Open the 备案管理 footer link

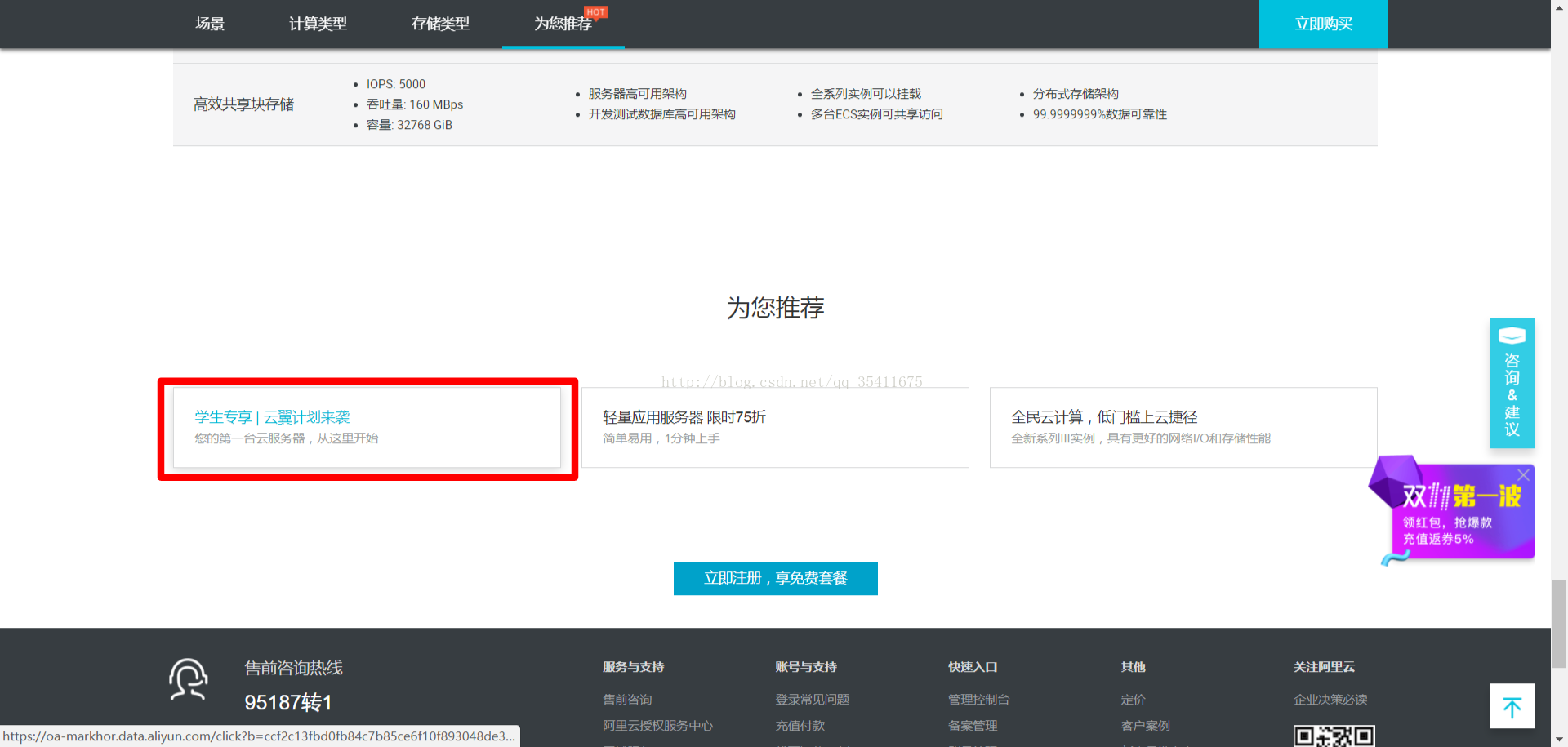click(973, 726)
